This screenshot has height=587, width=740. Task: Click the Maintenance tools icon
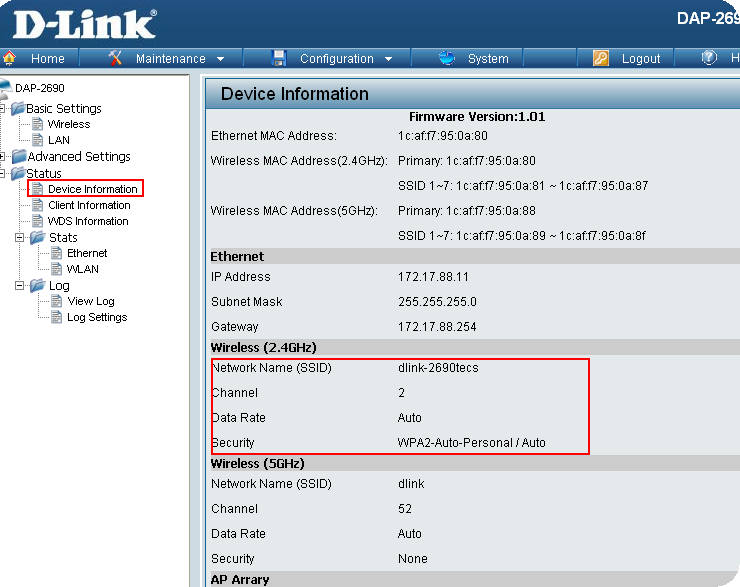115,58
